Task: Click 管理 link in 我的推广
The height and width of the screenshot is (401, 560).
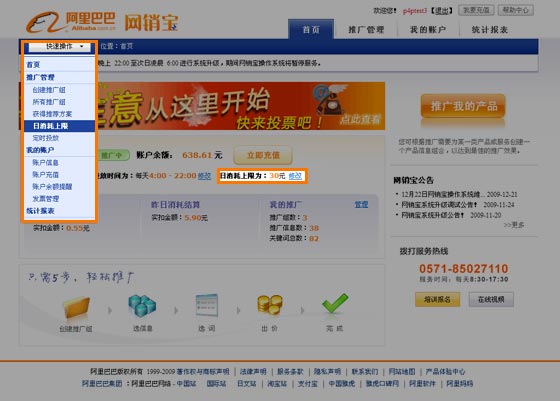Action: (x=361, y=205)
